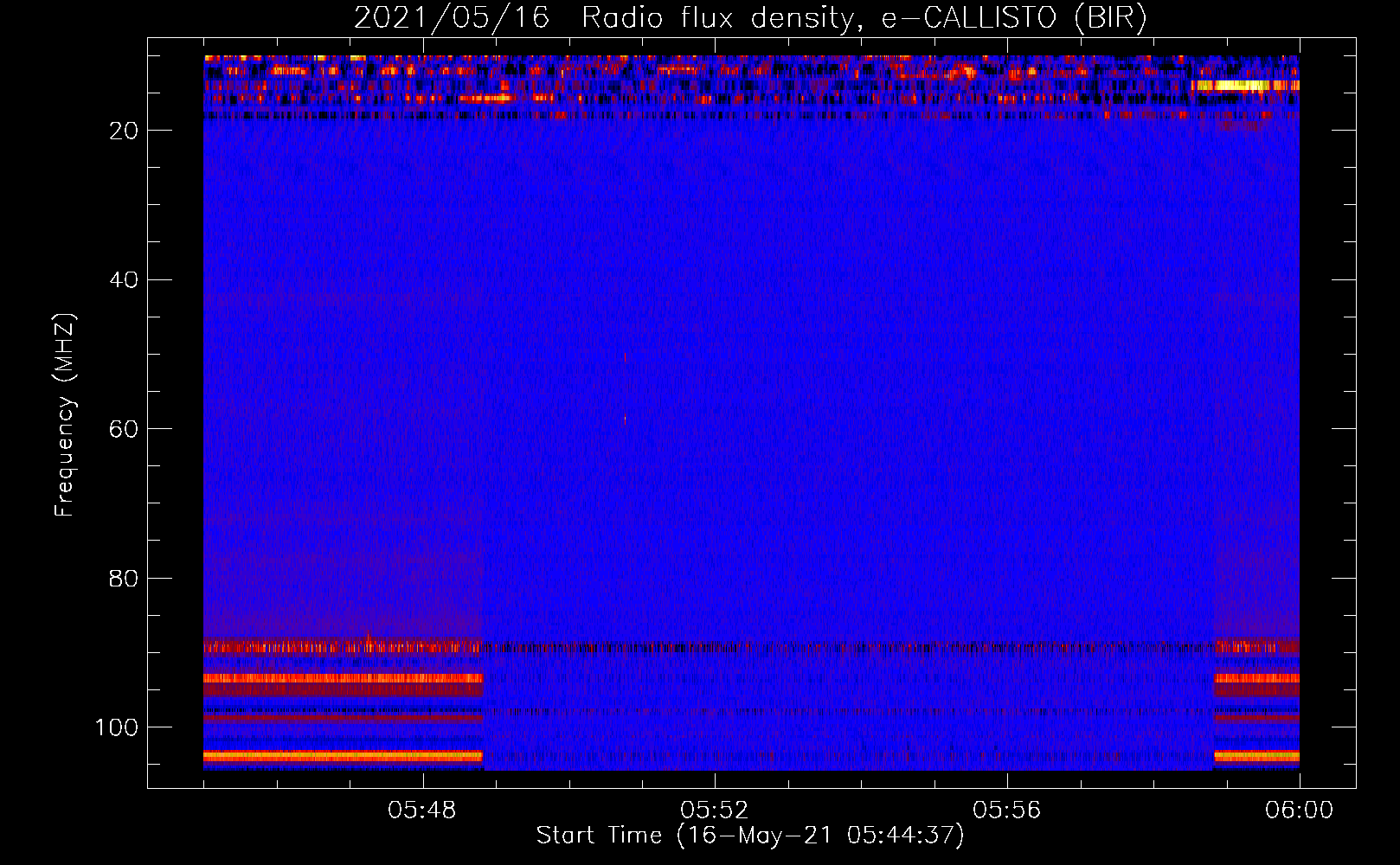The image size is (1400, 865).
Task: Click the 40 MHz frequency tick label
Action: coord(125,280)
